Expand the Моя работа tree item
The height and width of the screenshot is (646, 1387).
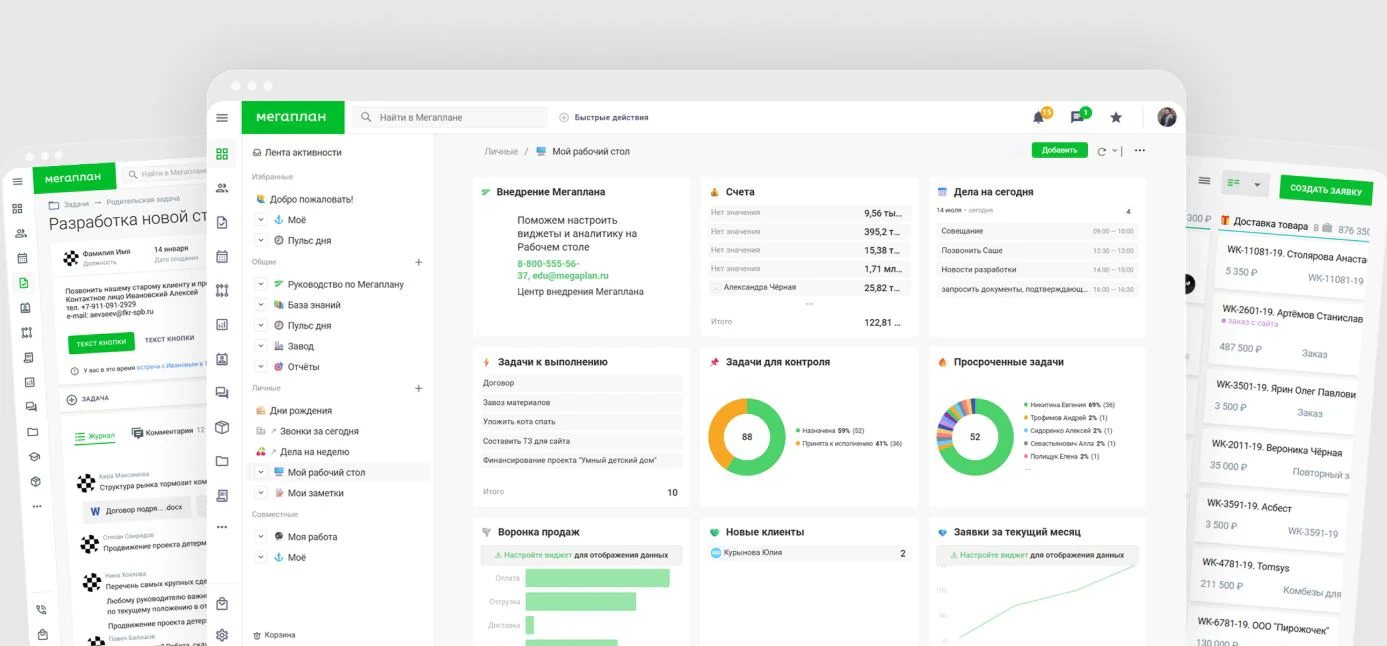coord(261,537)
